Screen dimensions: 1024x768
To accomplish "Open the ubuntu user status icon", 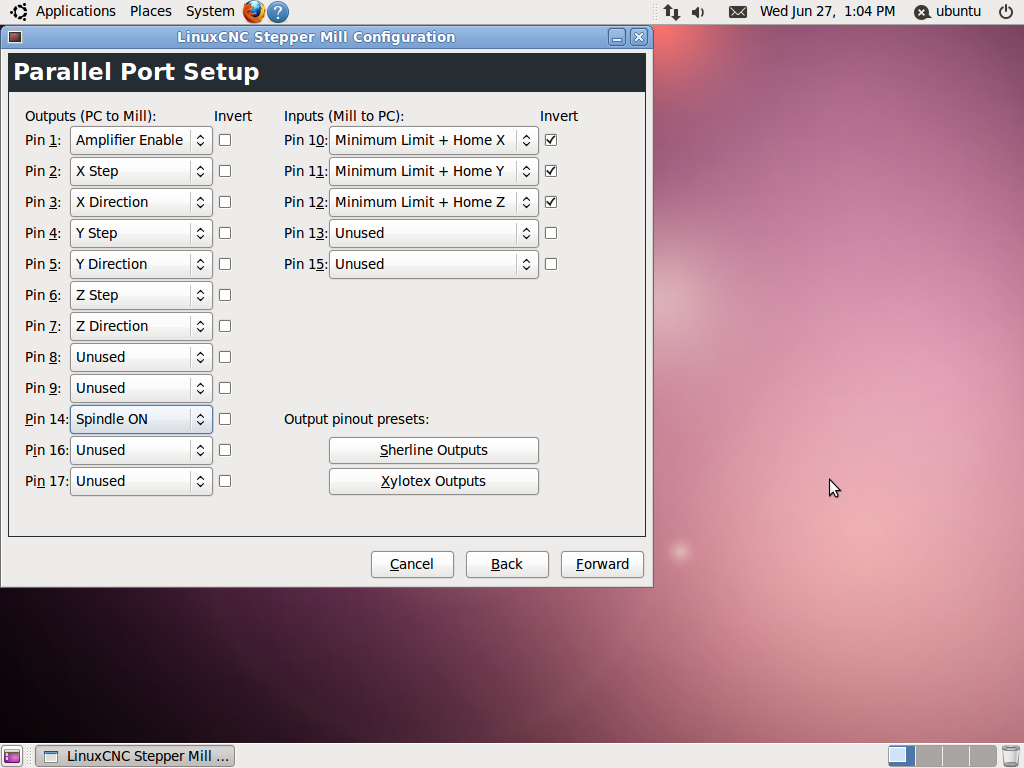I will point(921,12).
